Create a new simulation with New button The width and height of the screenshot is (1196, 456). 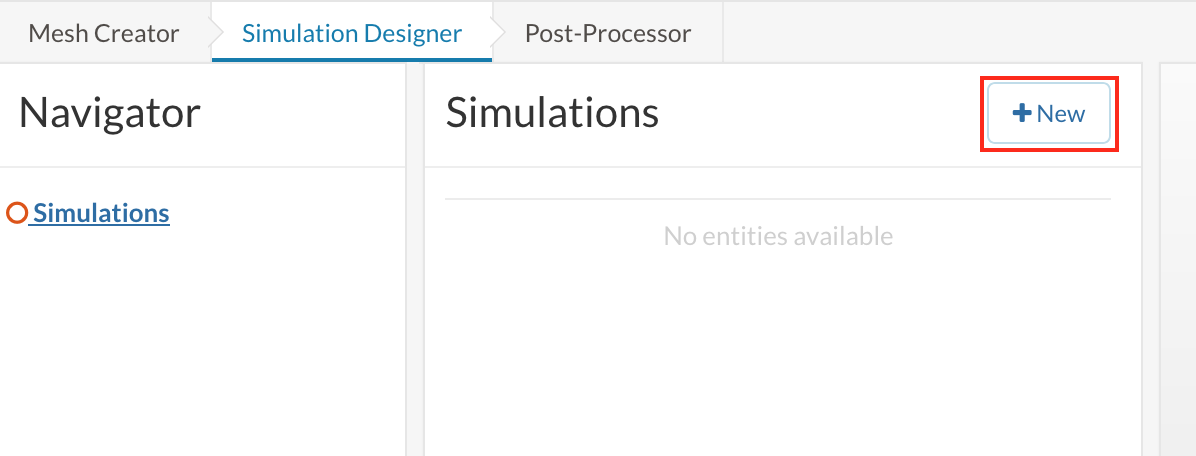(1049, 114)
